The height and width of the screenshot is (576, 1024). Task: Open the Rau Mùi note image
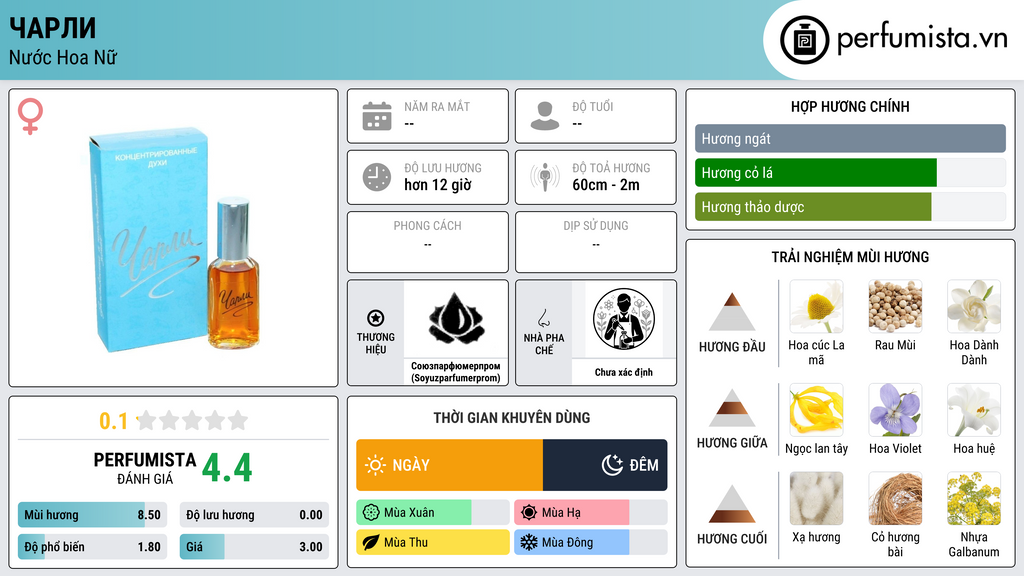895,307
